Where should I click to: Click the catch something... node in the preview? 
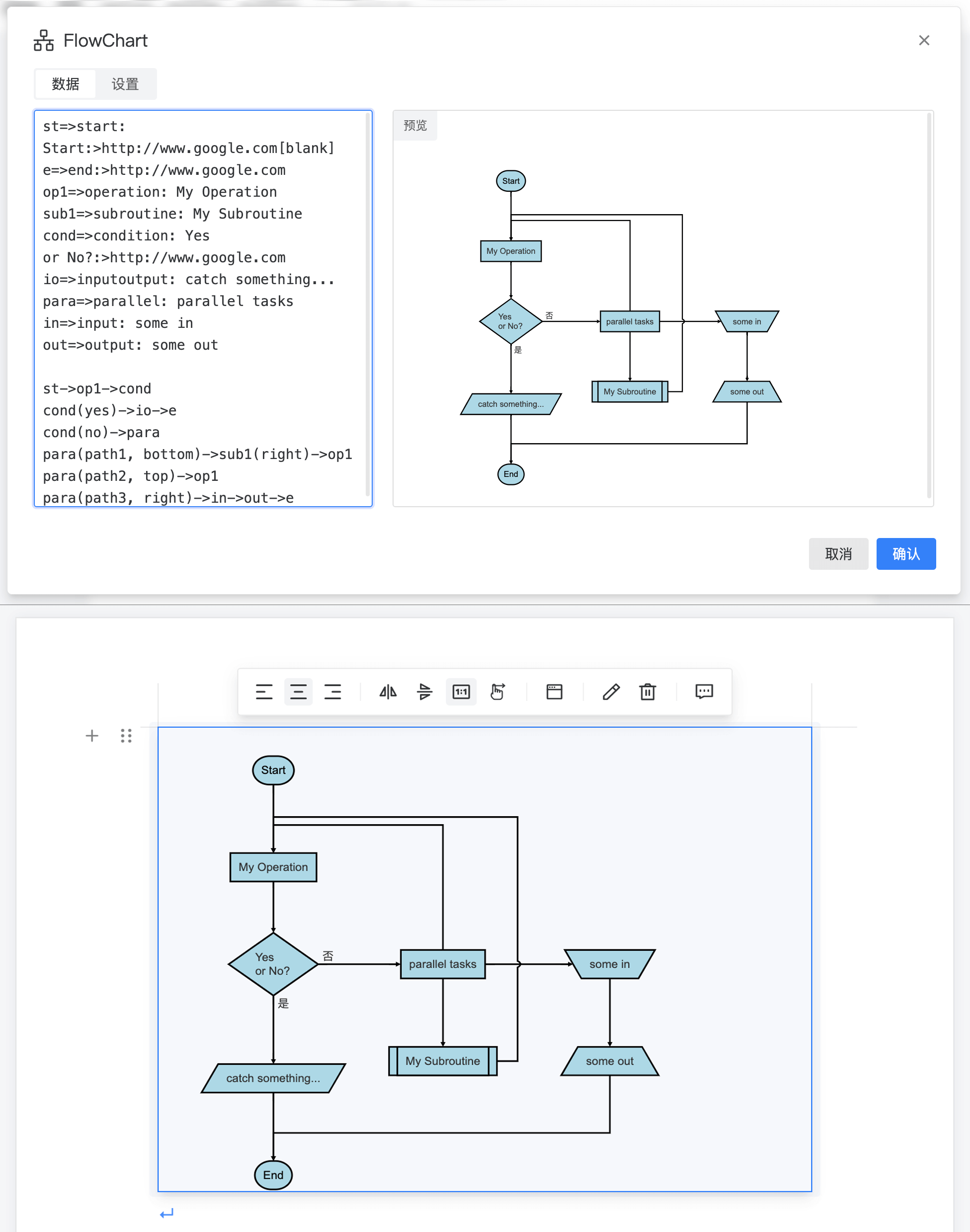tap(510, 404)
